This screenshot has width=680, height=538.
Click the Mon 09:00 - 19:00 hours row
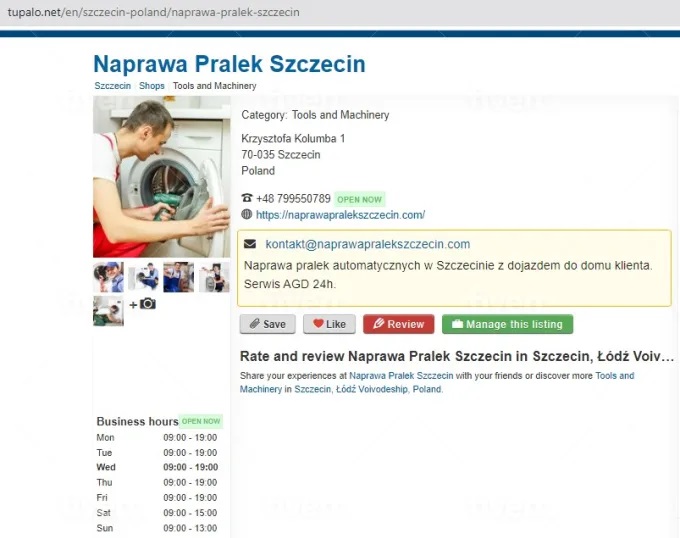coord(157,437)
